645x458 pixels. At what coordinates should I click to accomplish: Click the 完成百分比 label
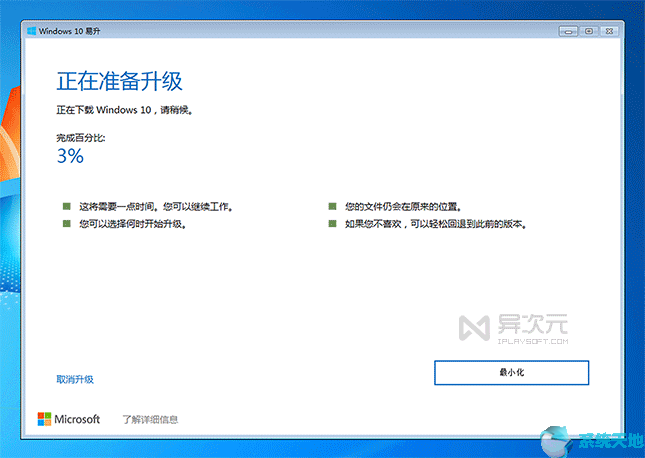click(x=81, y=137)
